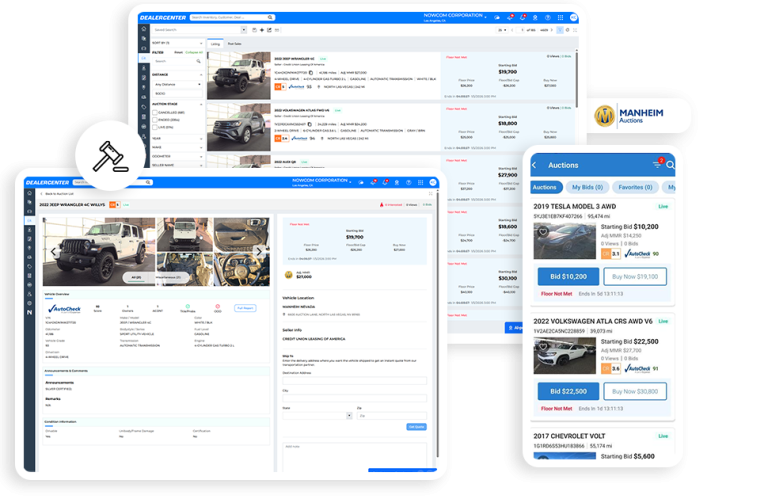Click the Reset link in filter panel
The image size is (768, 499).
(179, 52)
